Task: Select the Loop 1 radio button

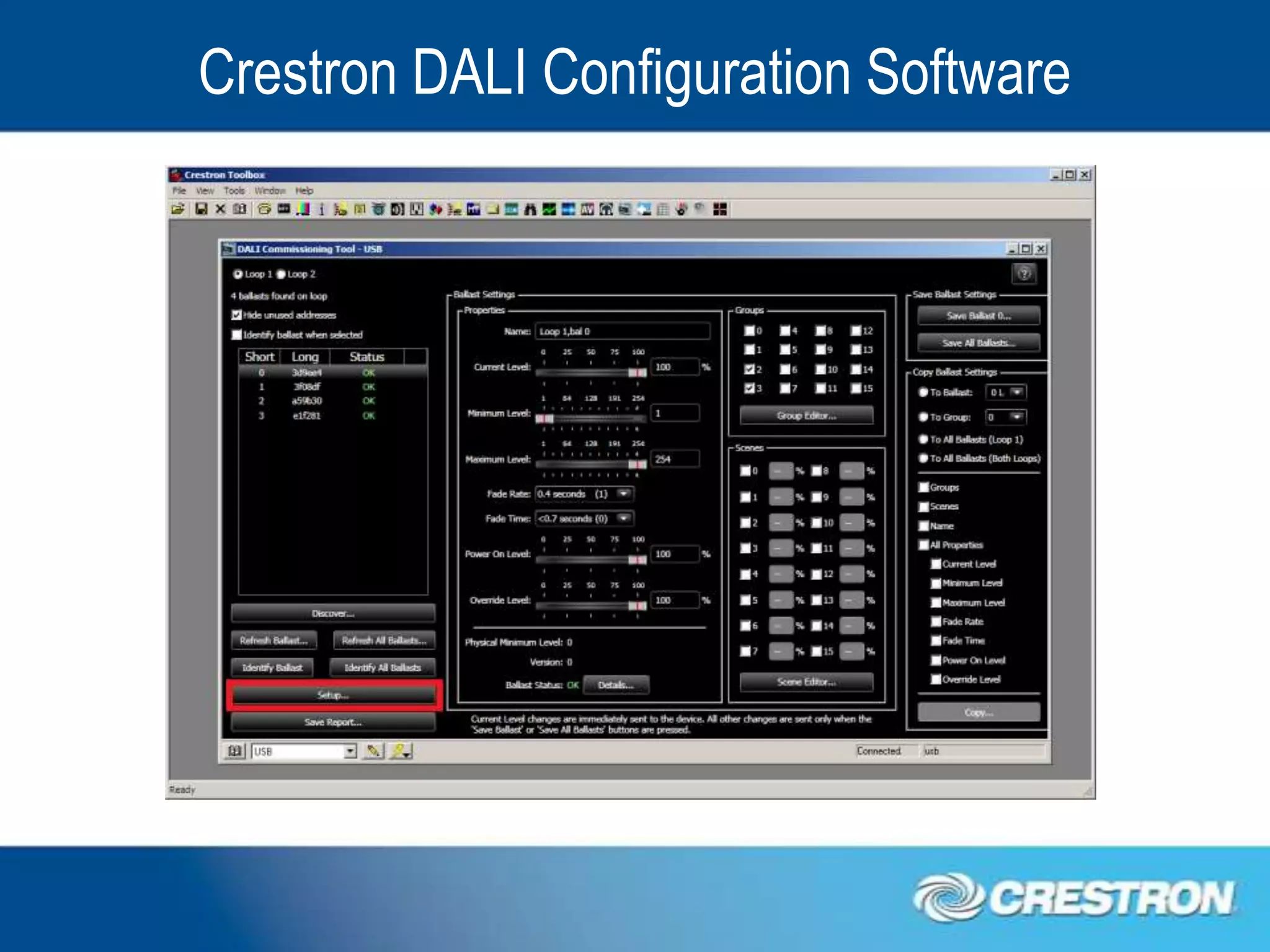Action: [238, 274]
